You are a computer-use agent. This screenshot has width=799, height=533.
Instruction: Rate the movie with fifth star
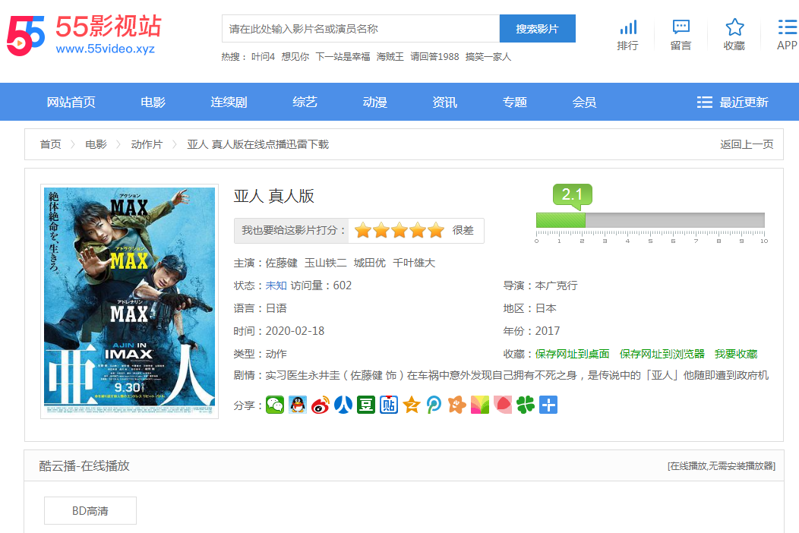point(436,230)
